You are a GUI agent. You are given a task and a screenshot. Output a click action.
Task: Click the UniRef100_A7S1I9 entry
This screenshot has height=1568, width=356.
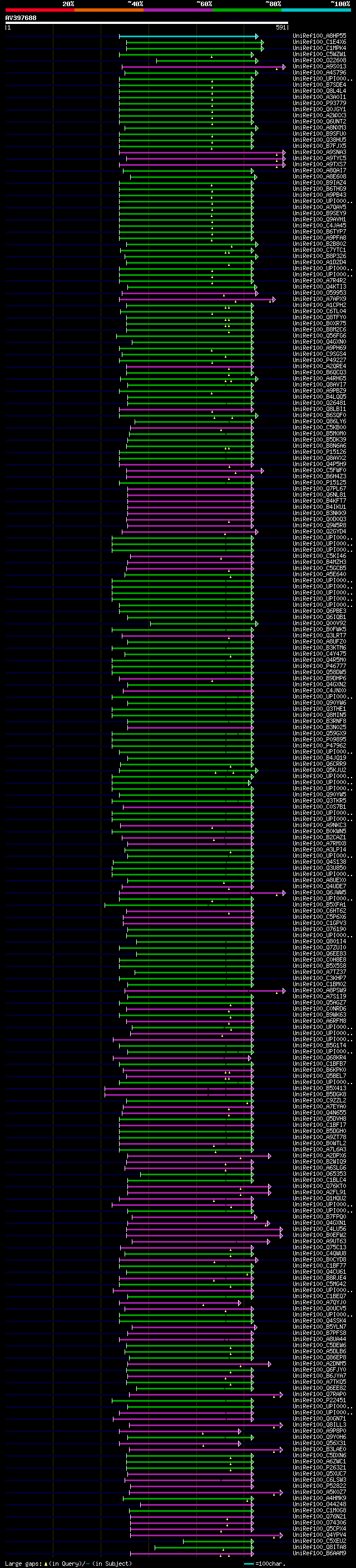[x=319, y=996]
